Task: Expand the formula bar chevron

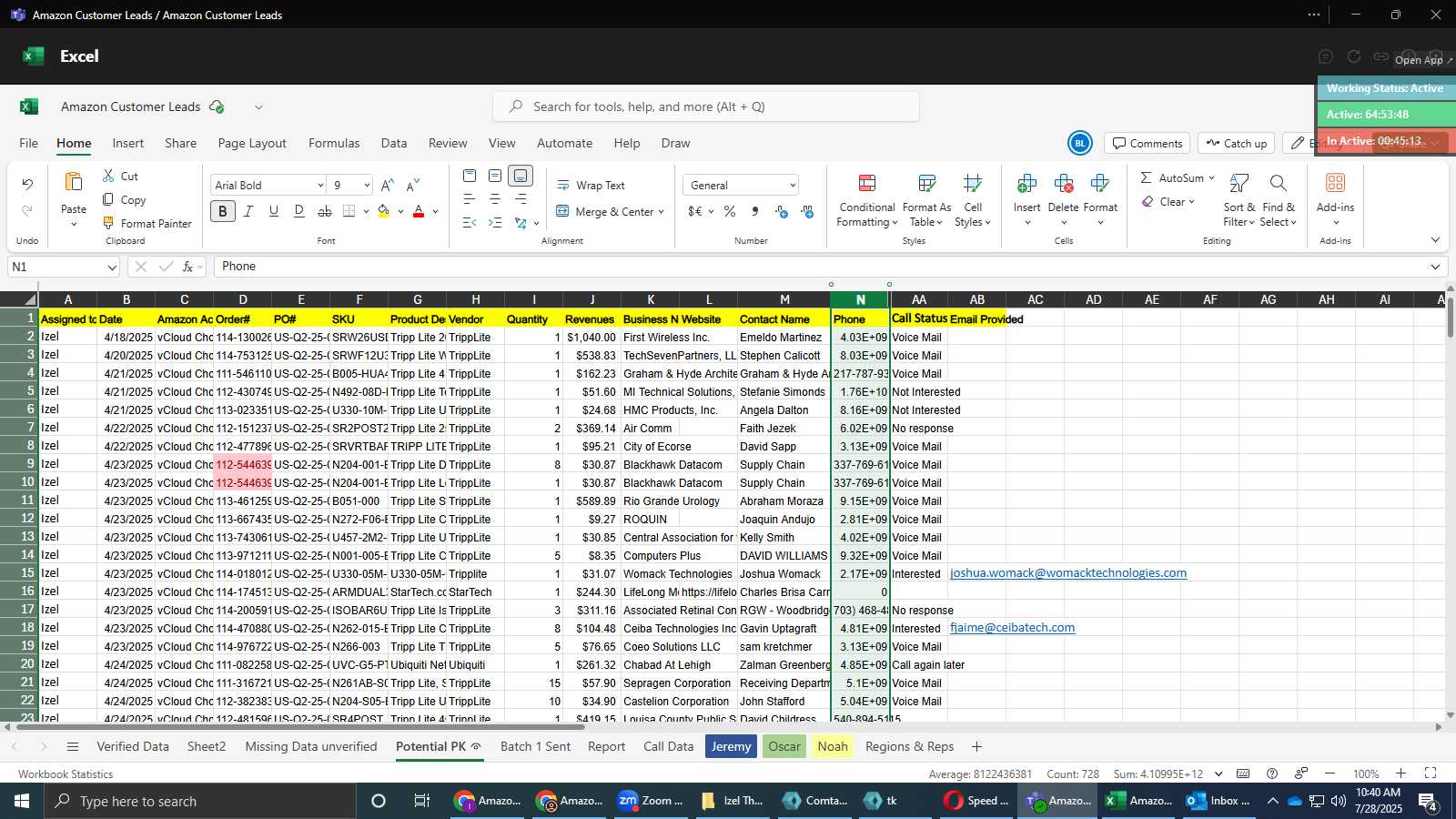Action: point(1435,267)
